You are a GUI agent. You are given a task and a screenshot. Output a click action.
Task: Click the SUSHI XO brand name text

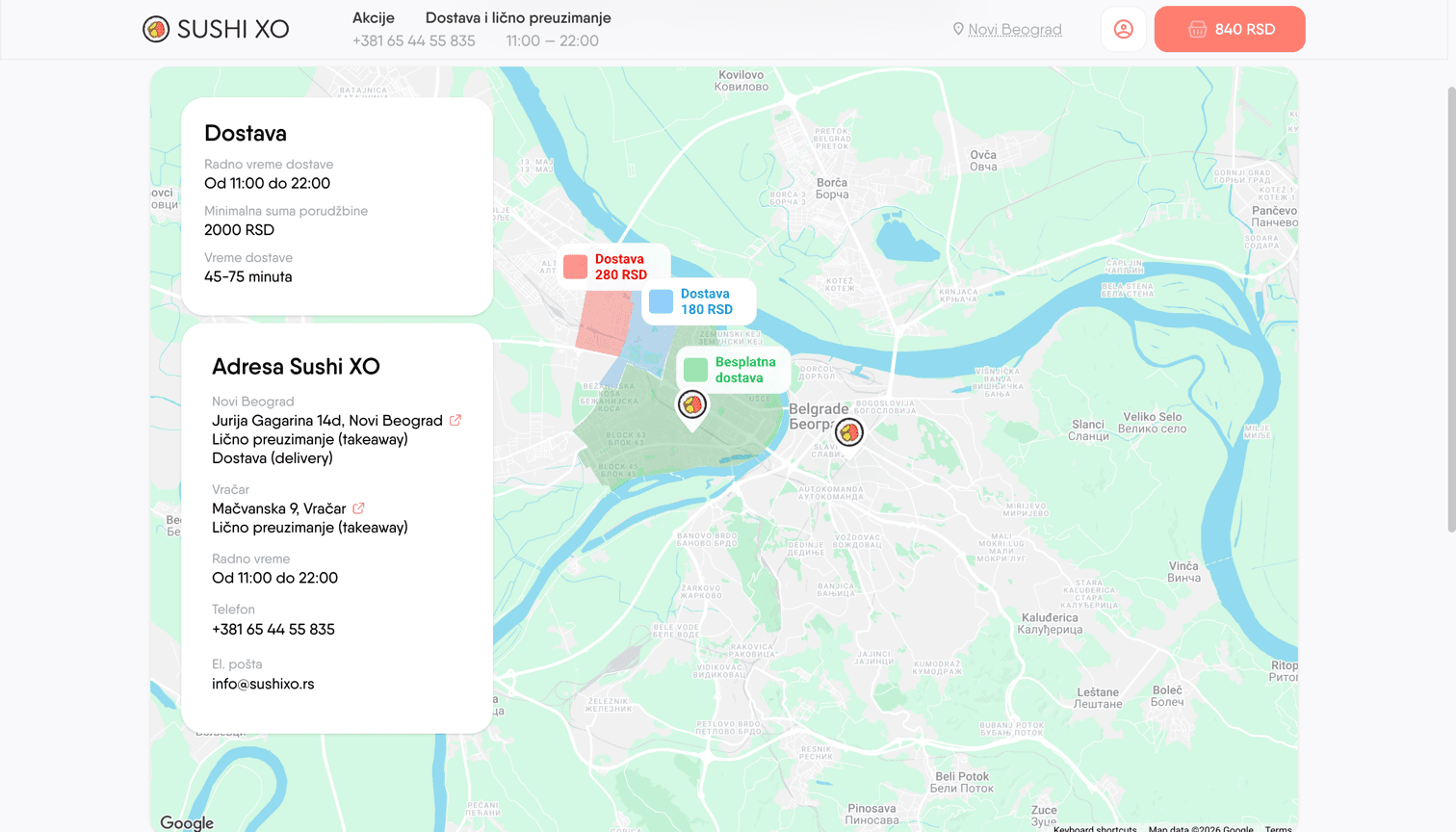[x=233, y=29]
